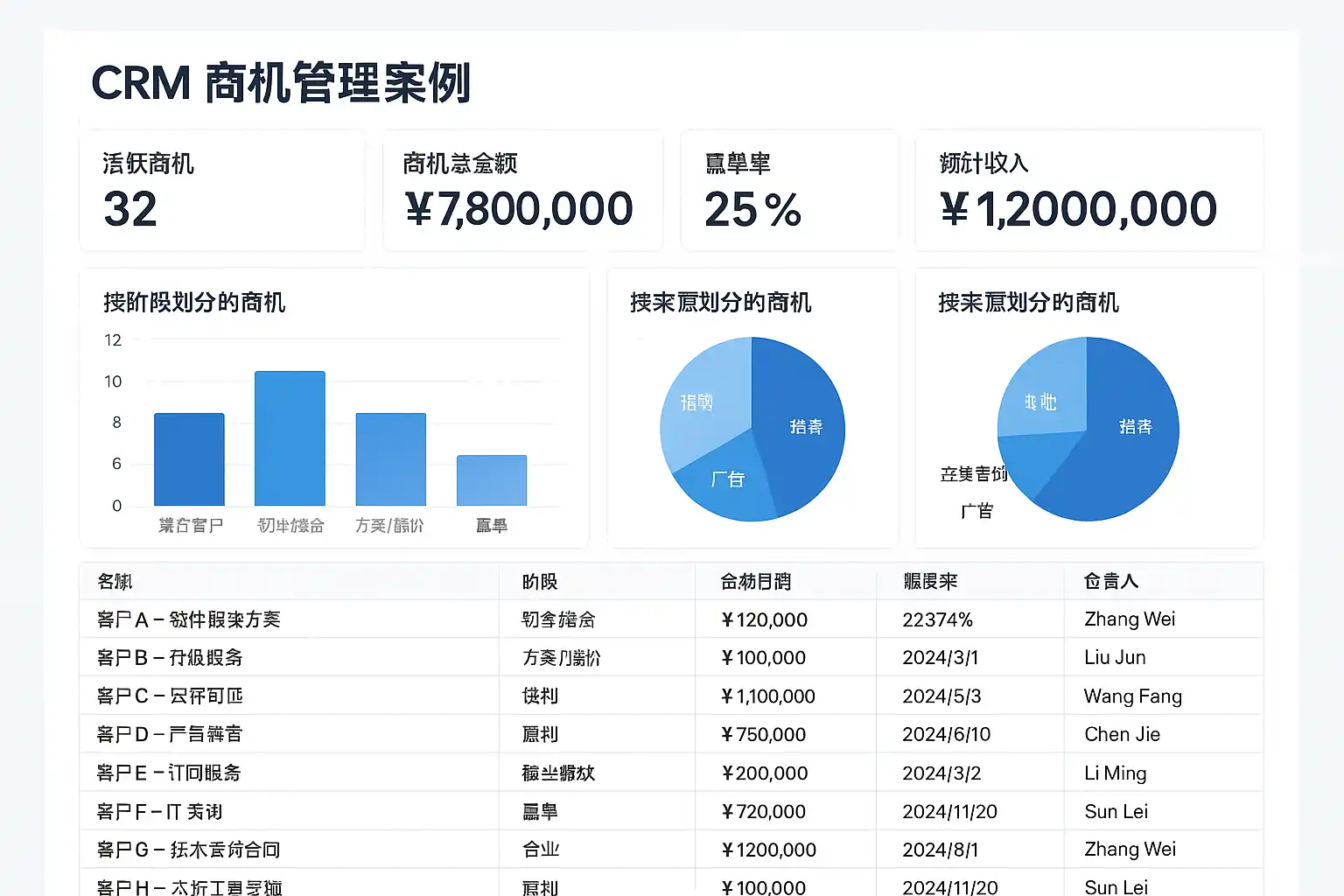Click the first bar in the stage chart
Viewport: 1344px width, 896px height.
click(x=189, y=459)
